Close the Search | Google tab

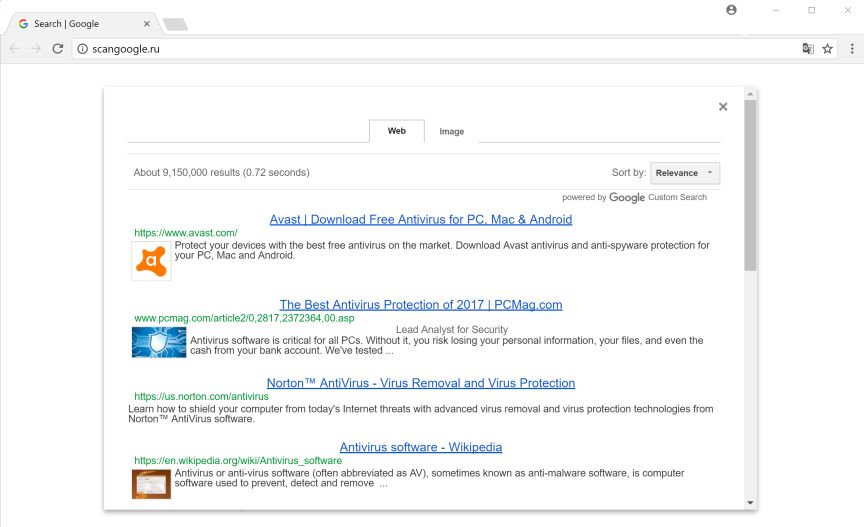tap(147, 24)
